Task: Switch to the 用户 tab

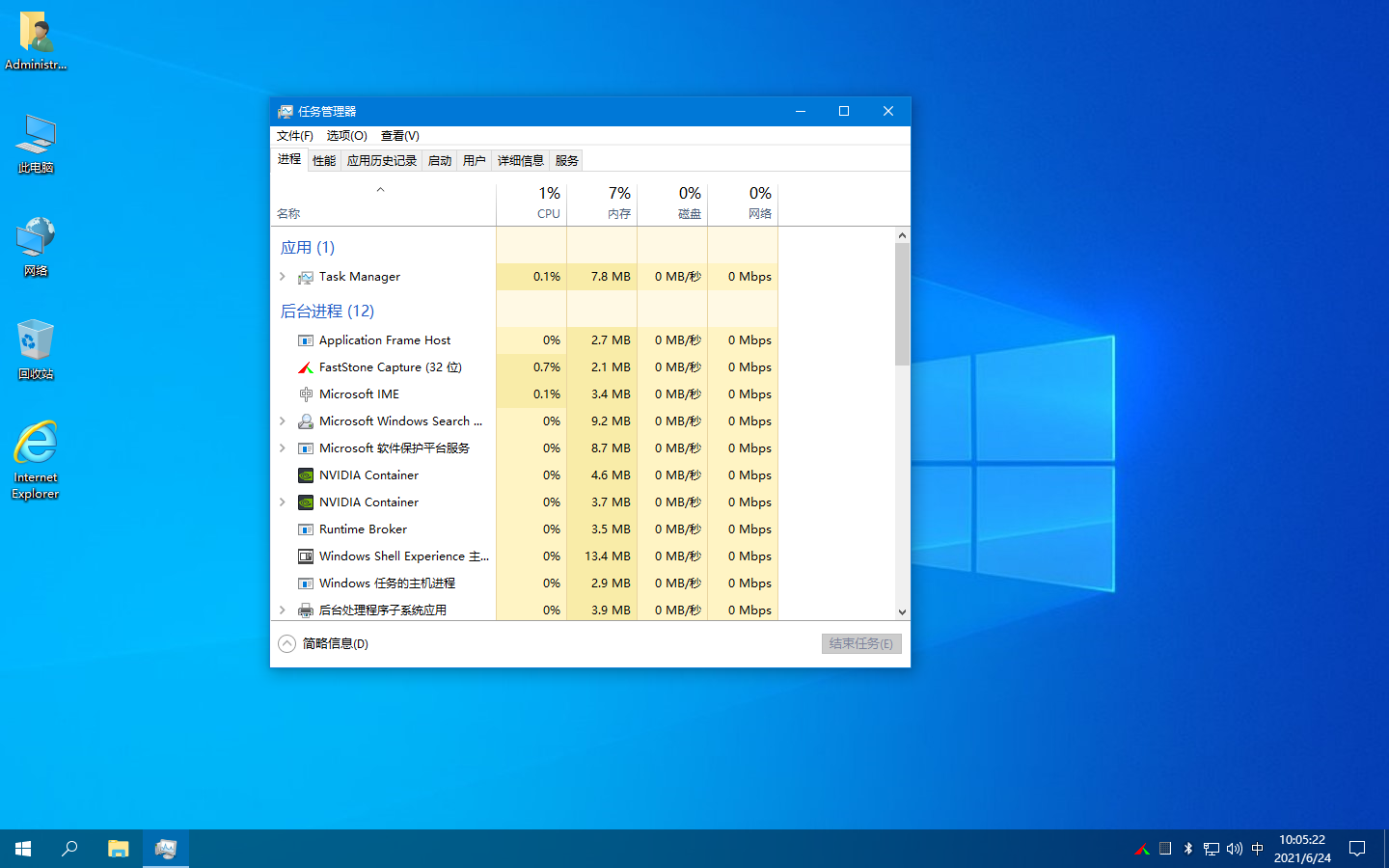Action: tap(475, 161)
